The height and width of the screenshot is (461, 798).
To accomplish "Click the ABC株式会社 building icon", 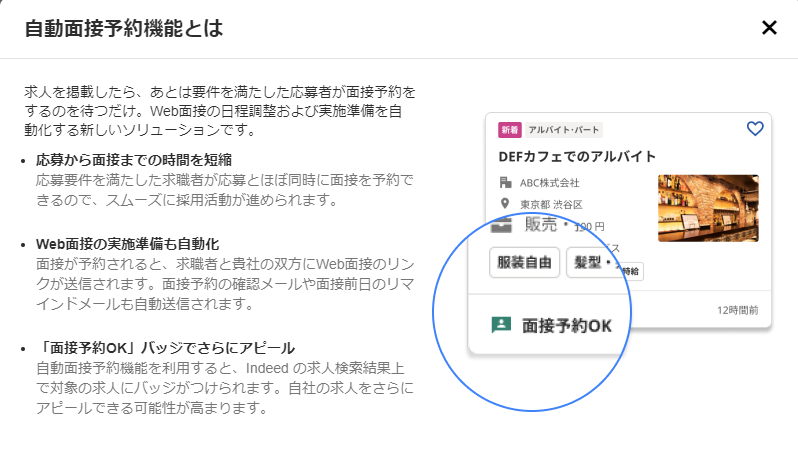I will coord(505,182).
